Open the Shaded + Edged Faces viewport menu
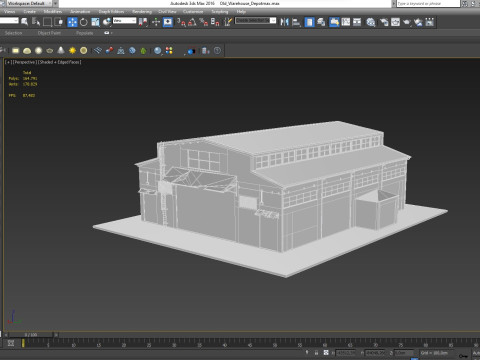This screenshot has height=360, width=480. pyautogui.click(x=59, y=62)
